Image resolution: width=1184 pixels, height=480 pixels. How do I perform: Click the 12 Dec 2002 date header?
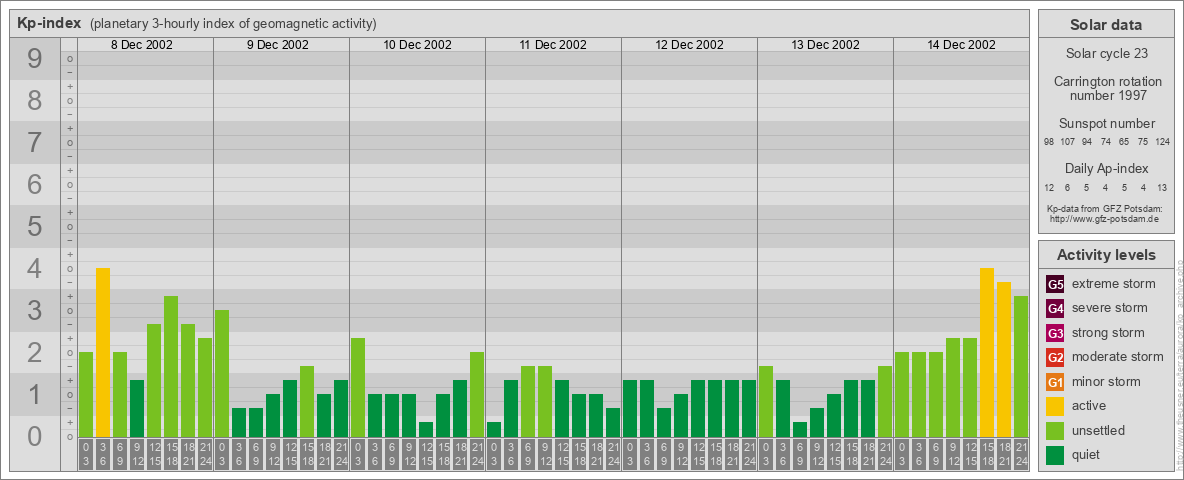[x=689, y=45]
